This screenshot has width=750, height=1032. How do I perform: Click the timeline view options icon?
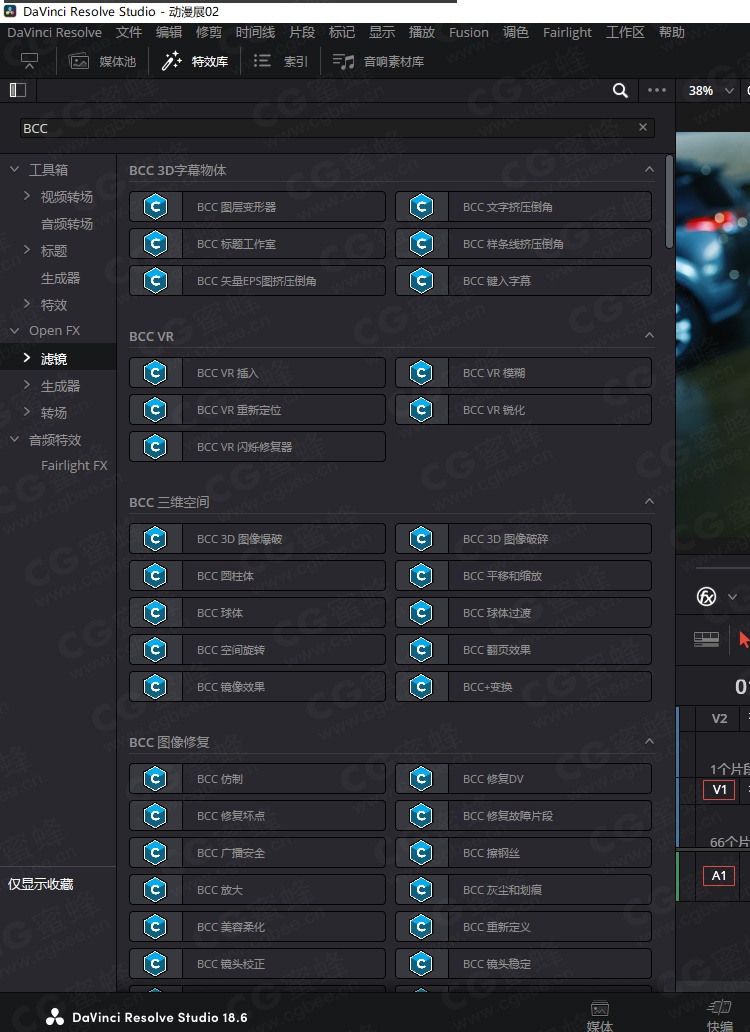click(706, 639)
